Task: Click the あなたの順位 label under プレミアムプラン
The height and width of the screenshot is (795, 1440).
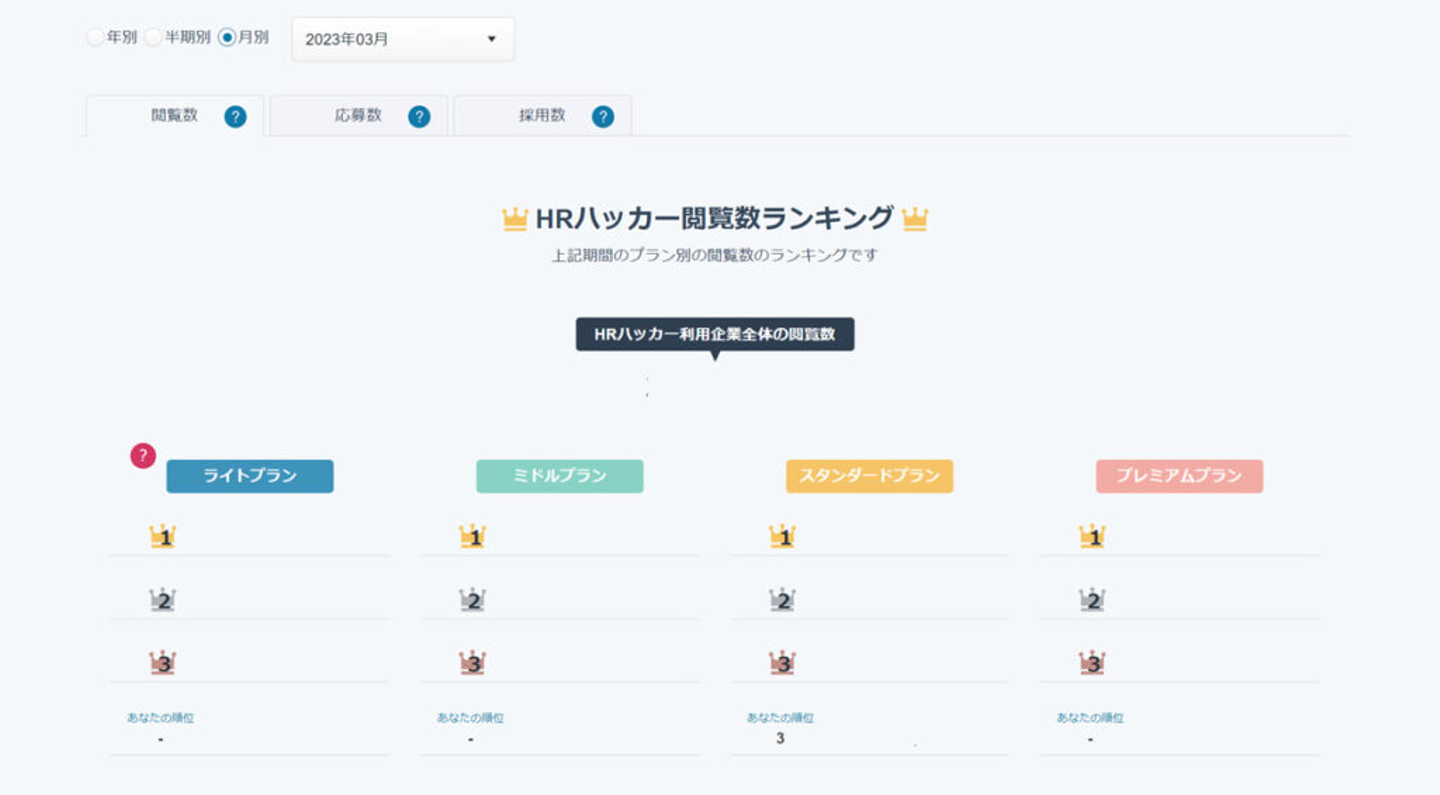Action: (1090, 718)
